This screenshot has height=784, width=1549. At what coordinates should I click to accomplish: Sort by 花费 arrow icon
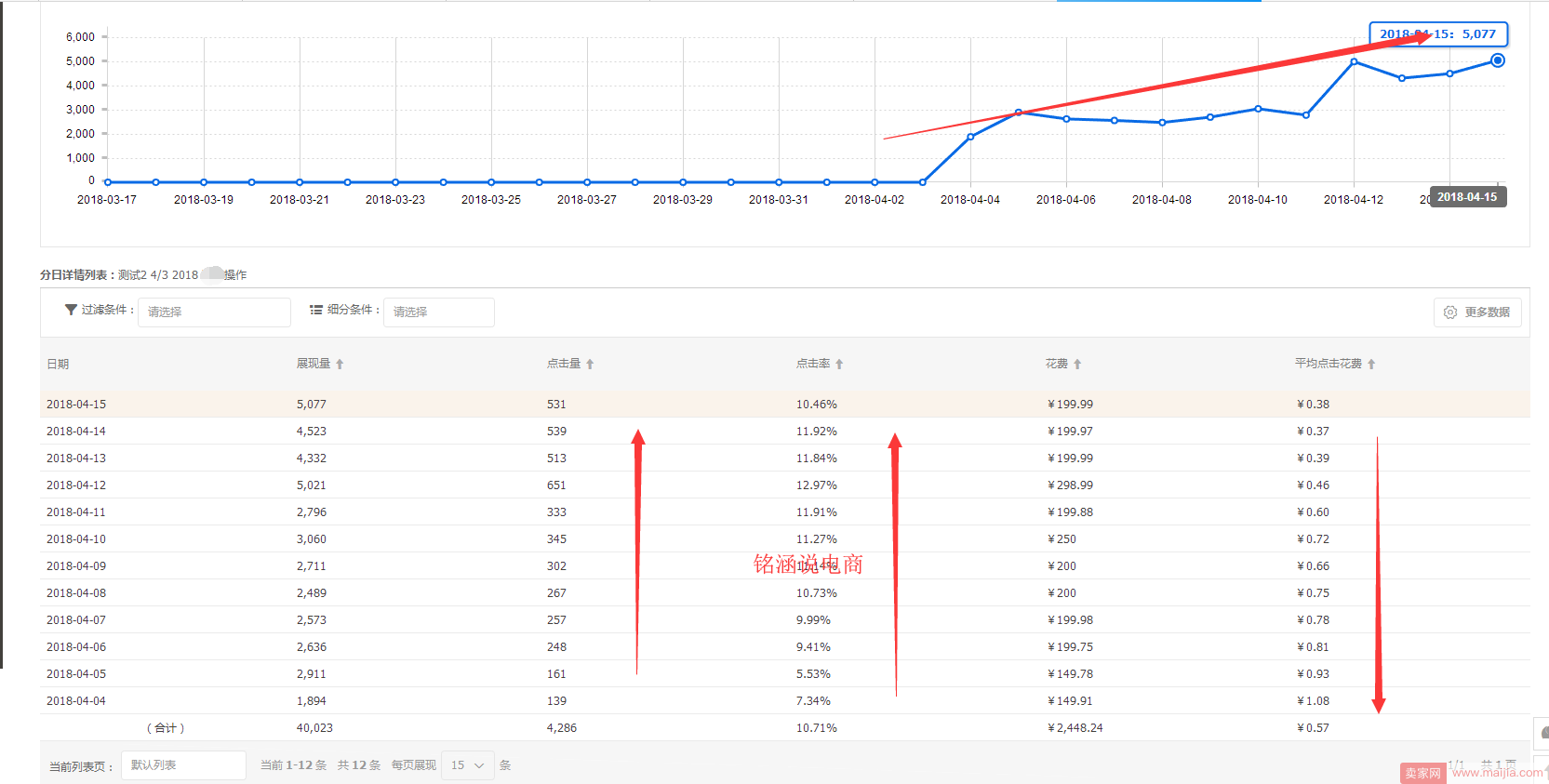1077,365
